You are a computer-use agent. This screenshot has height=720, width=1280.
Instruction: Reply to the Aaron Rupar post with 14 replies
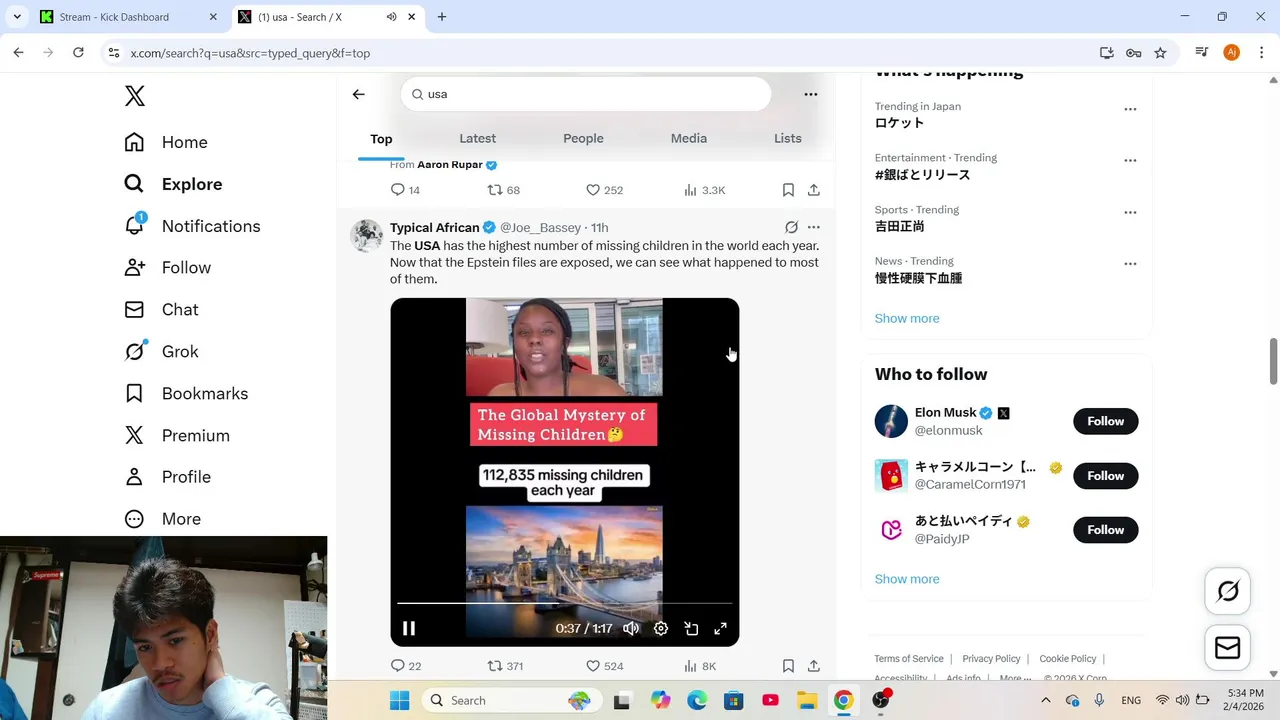click(405, 190)
